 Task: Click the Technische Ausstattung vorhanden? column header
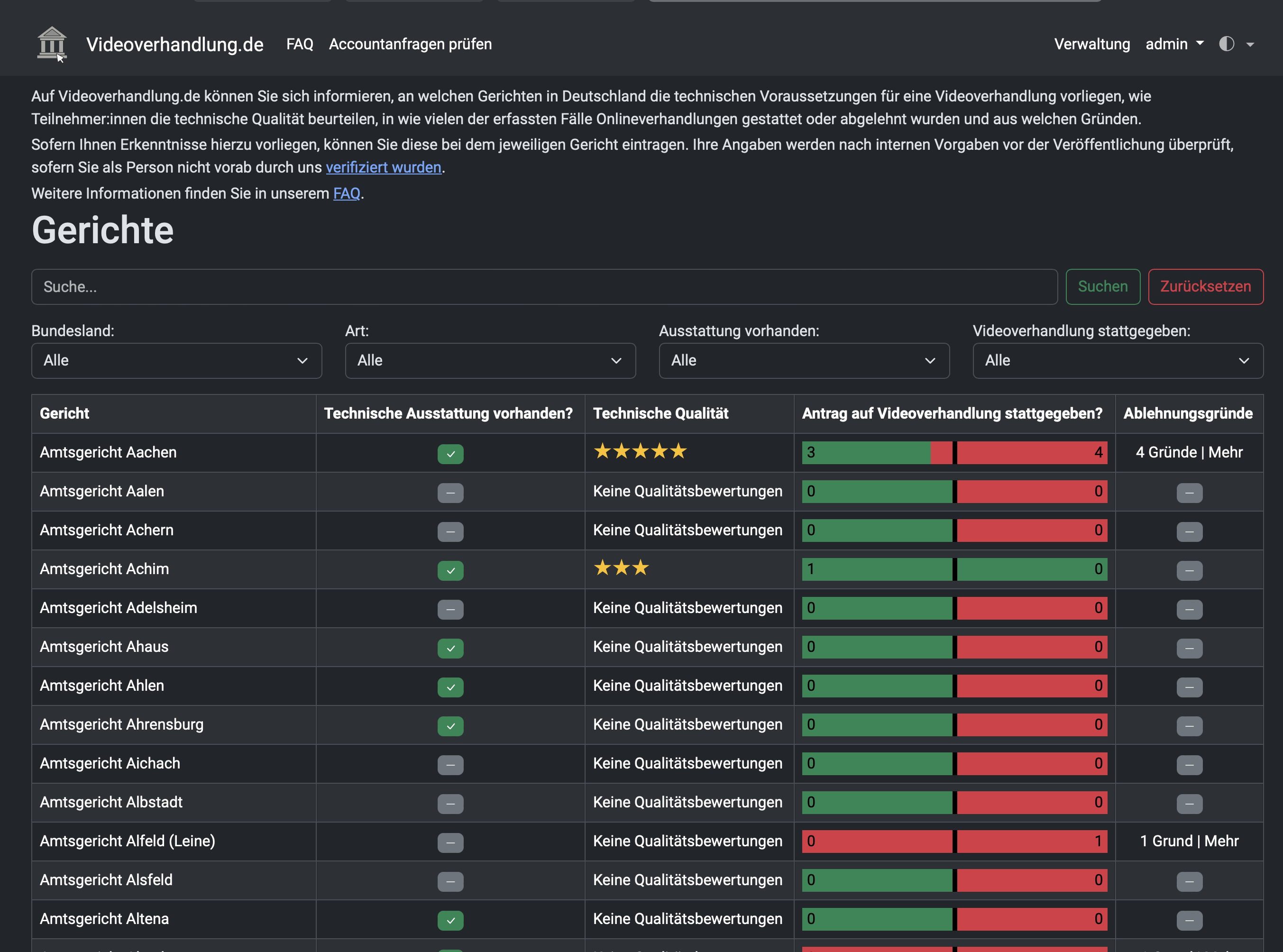(x=449, y=413)
